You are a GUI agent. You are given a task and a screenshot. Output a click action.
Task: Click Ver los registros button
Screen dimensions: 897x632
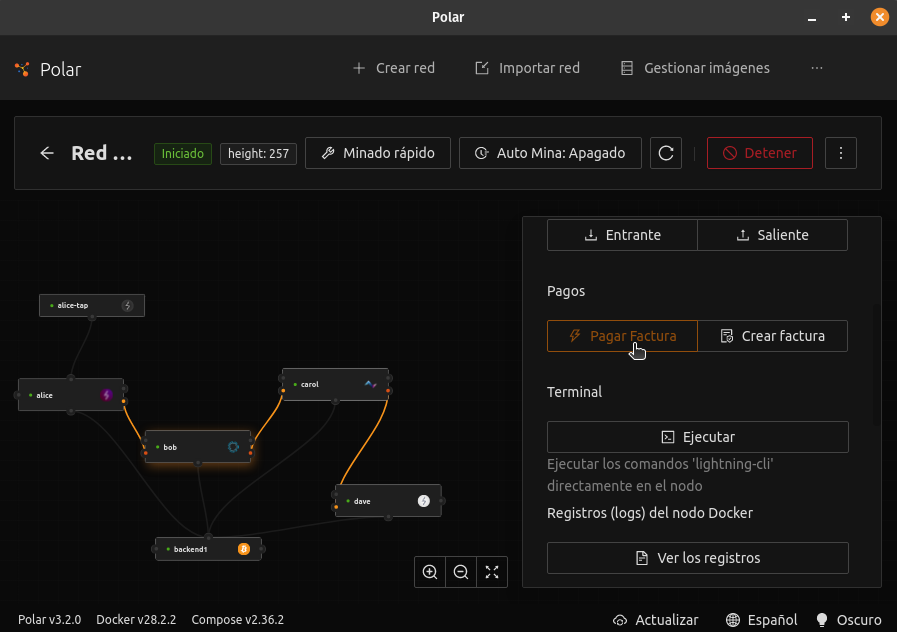click(x=698, y=558)
